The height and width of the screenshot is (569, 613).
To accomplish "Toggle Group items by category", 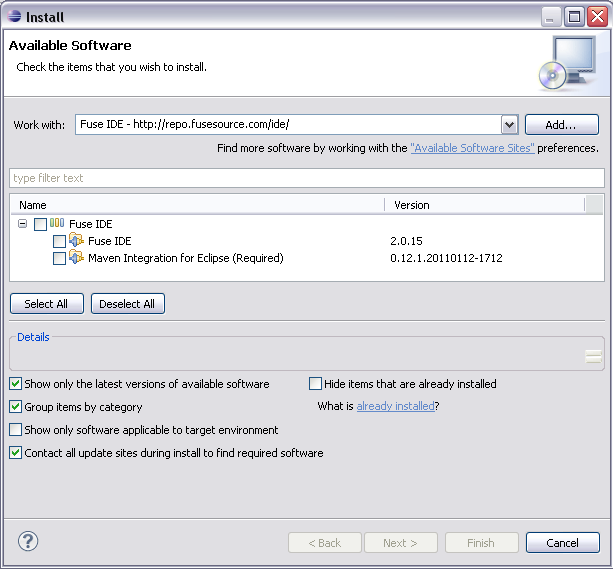I will click(16, 407).
